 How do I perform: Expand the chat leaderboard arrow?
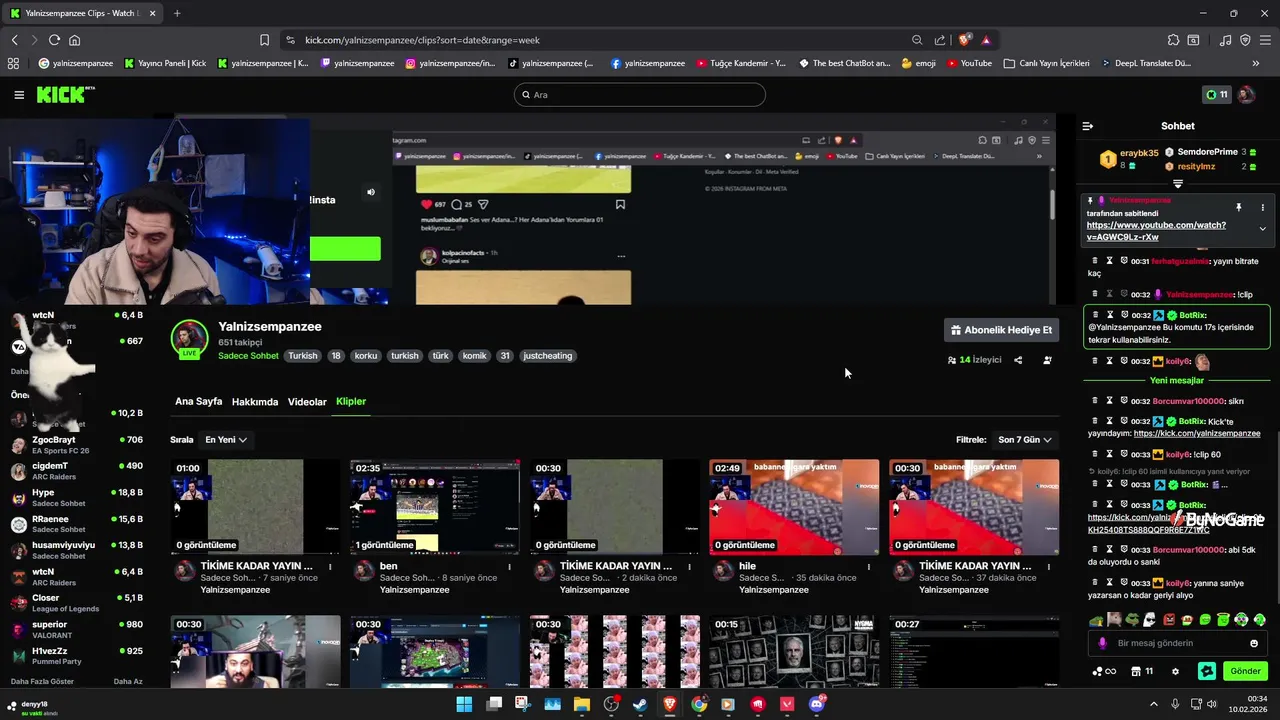[1178, 184]
